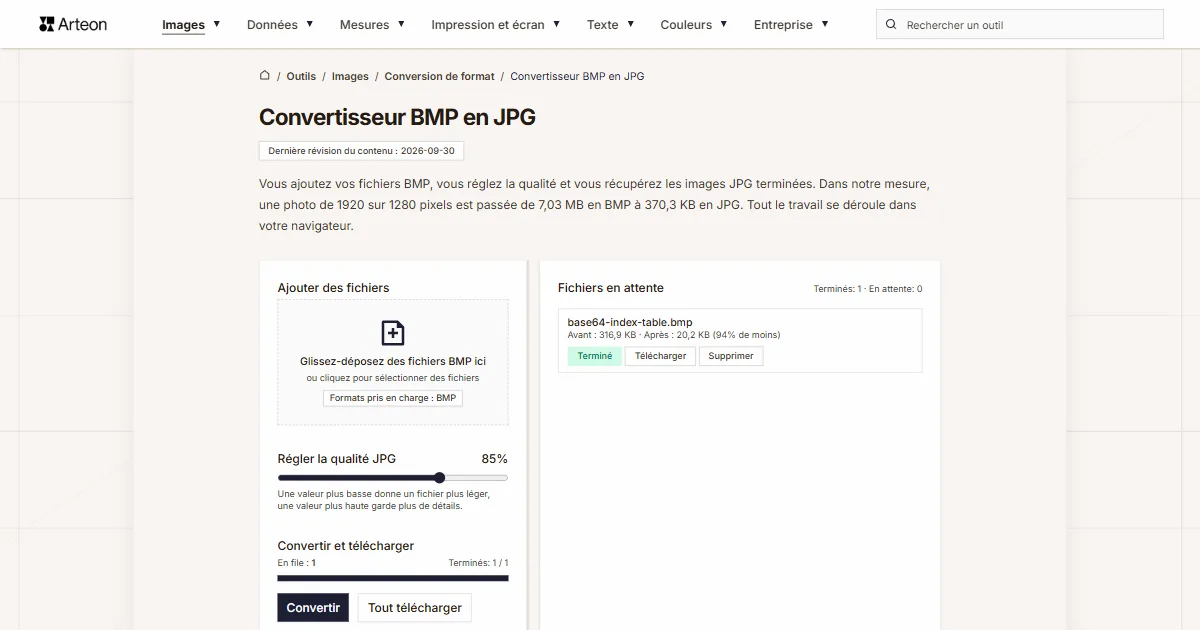Image resolution: width=1200 pixels, height=630 pixels.
Task: Expand the arrow next to Couleurs
Action: [x=723, y=24]
